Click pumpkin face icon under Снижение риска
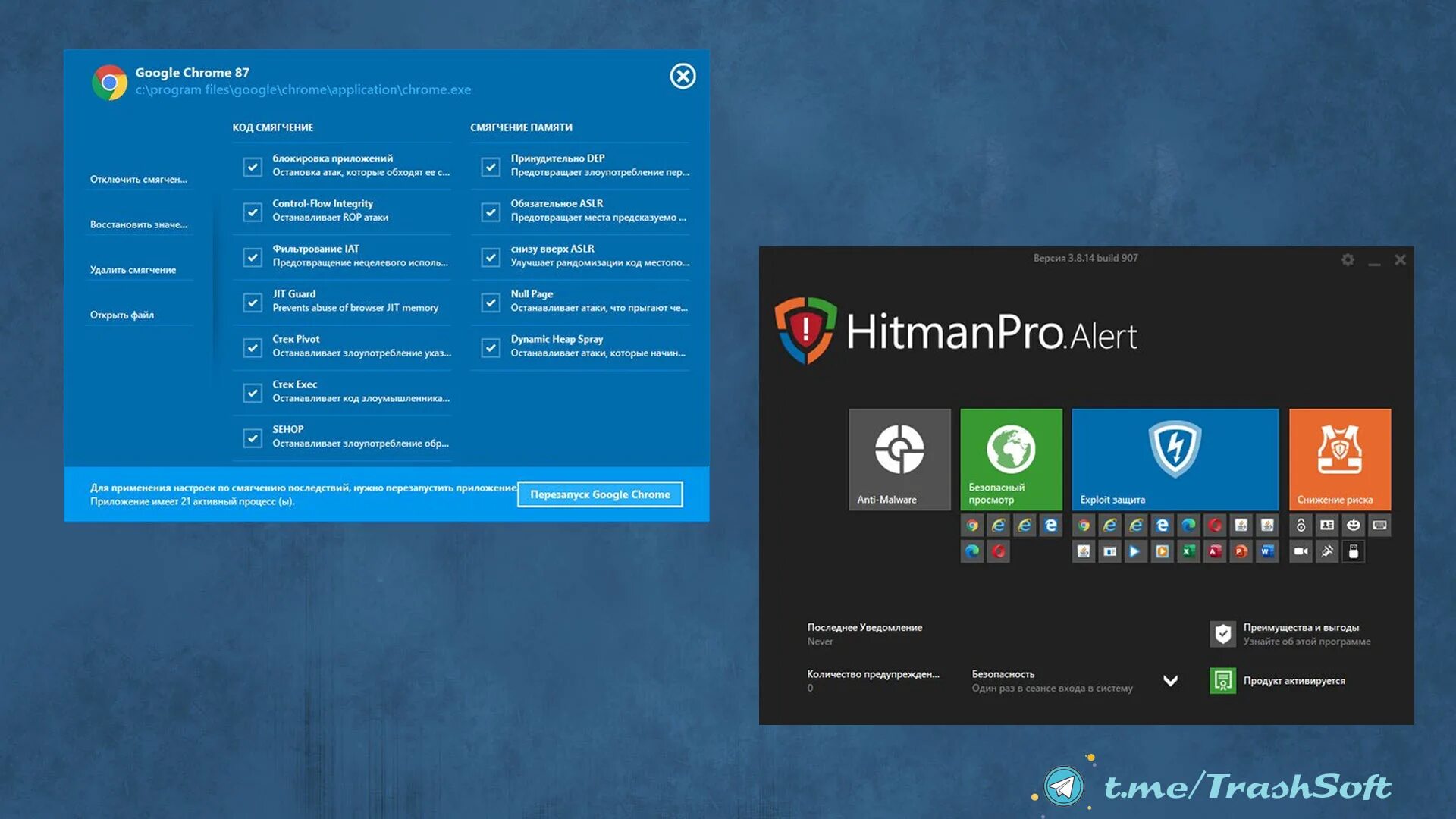This screenshot has height=819, width=1456. click(x=1354, y=525)
